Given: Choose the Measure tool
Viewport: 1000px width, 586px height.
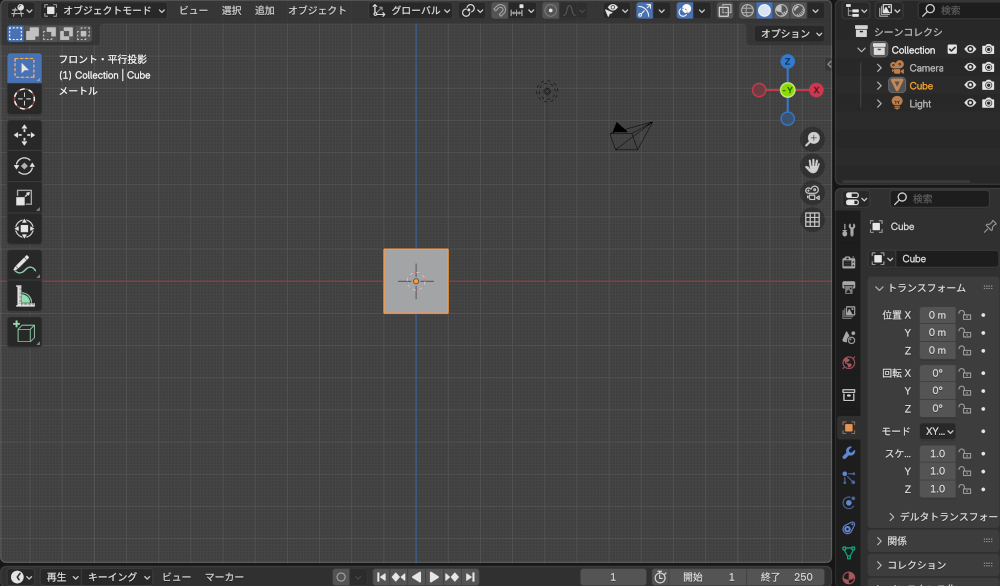Looking at the screenshot, I should pos(24,297).
